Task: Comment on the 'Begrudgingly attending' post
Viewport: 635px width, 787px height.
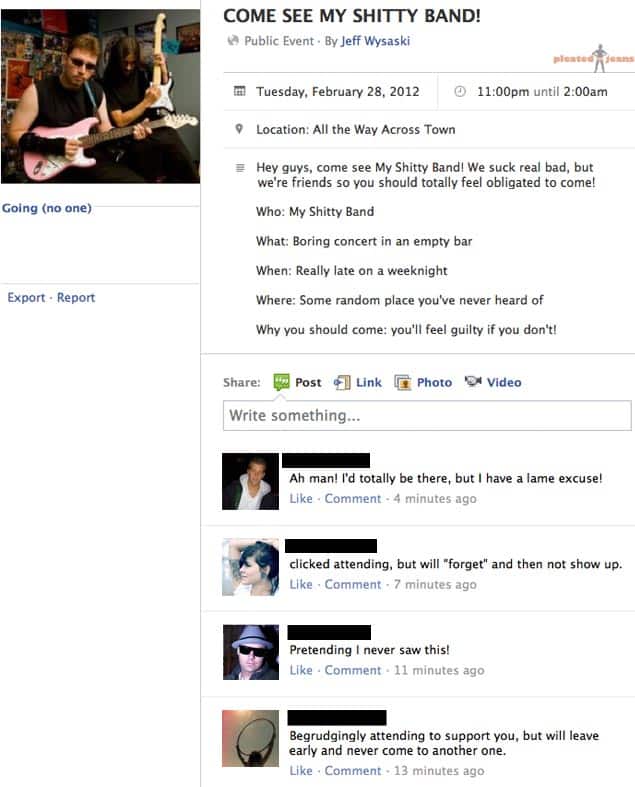Action: click(x=353, y=771)
